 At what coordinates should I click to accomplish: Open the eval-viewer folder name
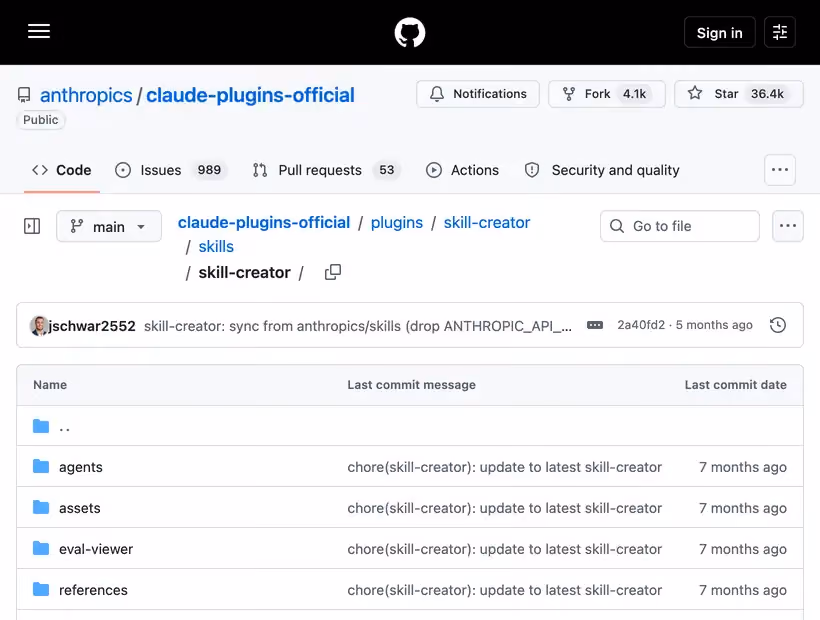pos(96,549)
